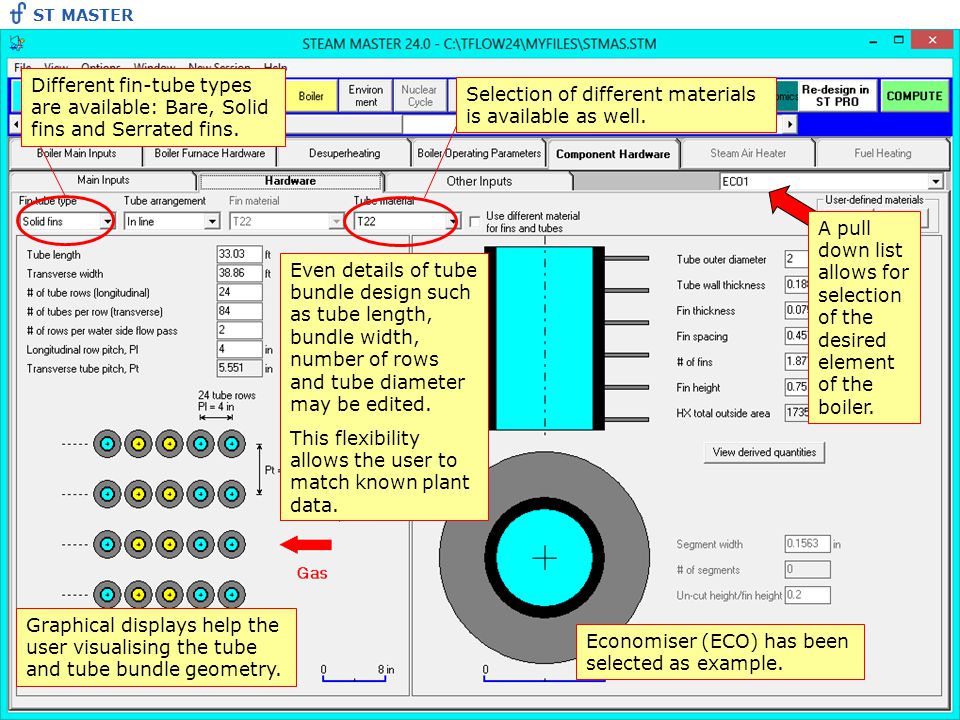Screen dimensions: 960x720
Task: Click the toolbar right scroll arrow
Action: 790,124
